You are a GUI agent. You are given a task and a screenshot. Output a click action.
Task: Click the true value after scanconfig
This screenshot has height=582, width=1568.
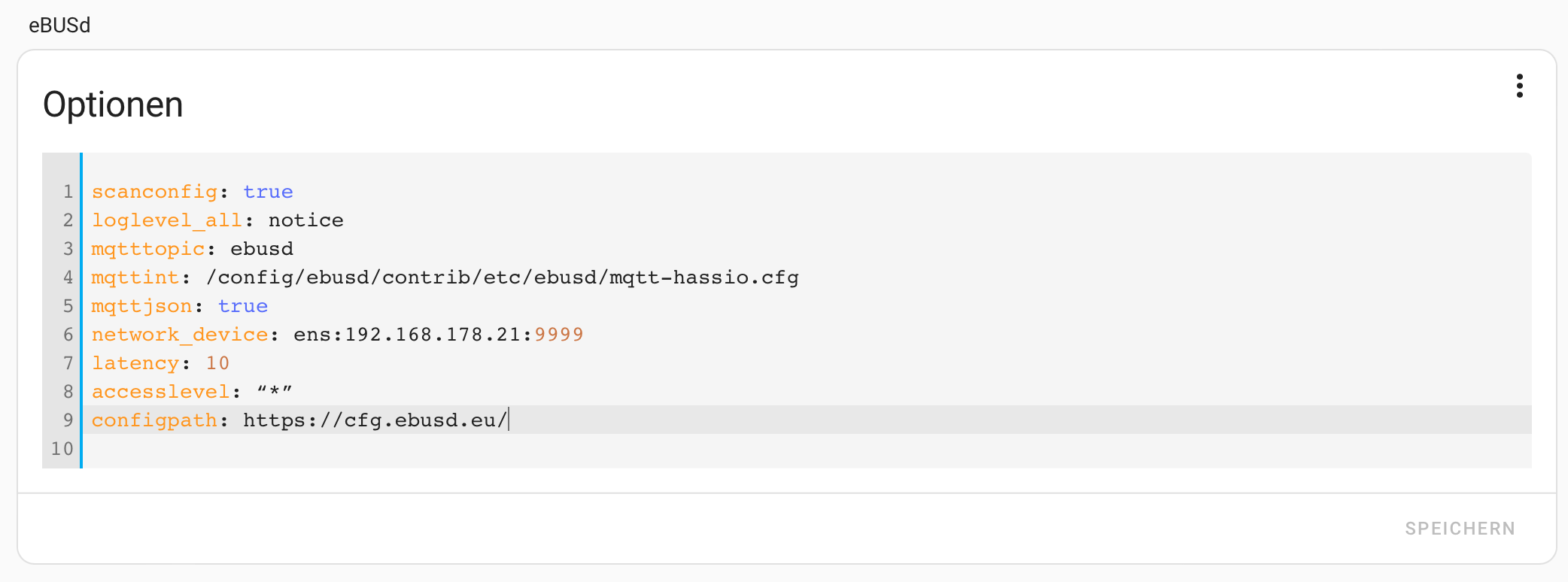click(x=268, y=192)
